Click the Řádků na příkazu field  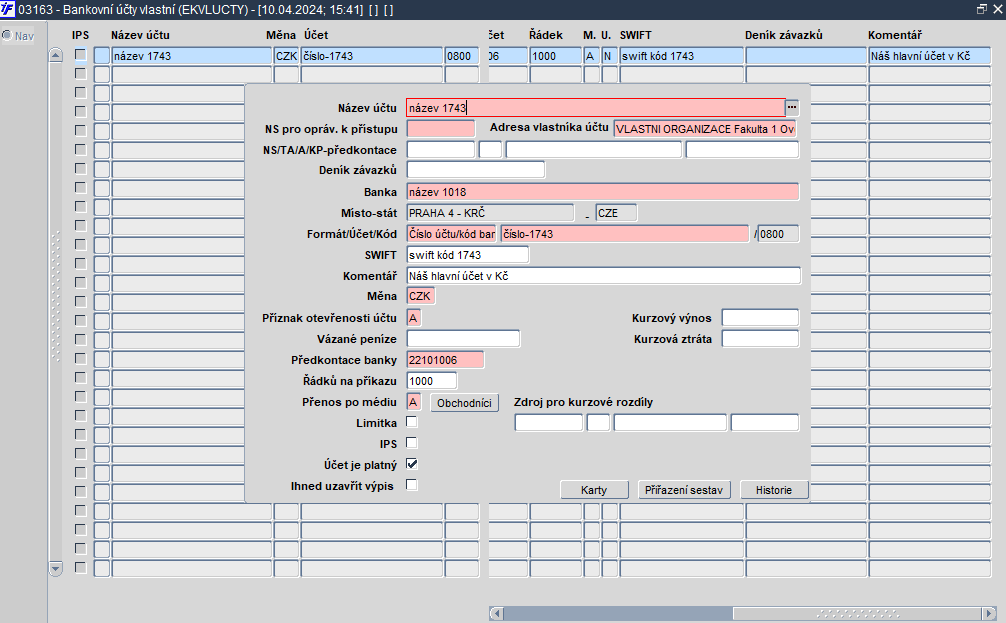pyautogui.click(x=431, y=381)
